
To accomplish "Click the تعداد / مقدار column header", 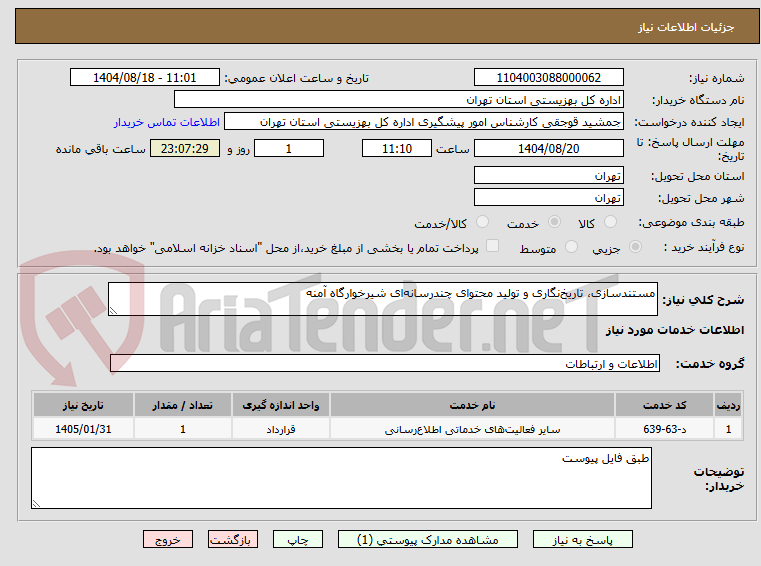I will click(x=182, y=405).
